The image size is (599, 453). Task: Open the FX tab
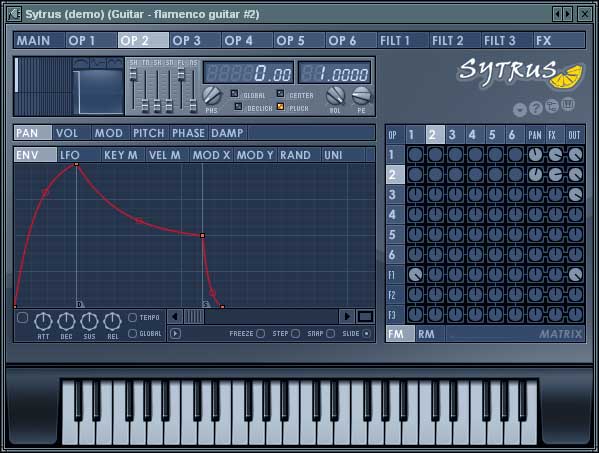click(x=559, y=40)
